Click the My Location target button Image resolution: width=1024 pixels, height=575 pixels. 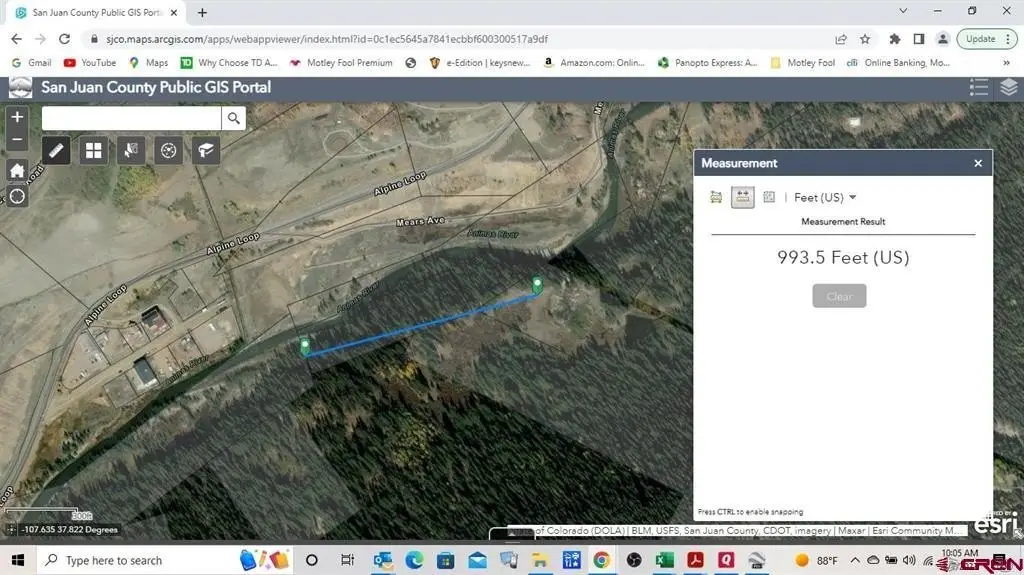pos(17,196)
